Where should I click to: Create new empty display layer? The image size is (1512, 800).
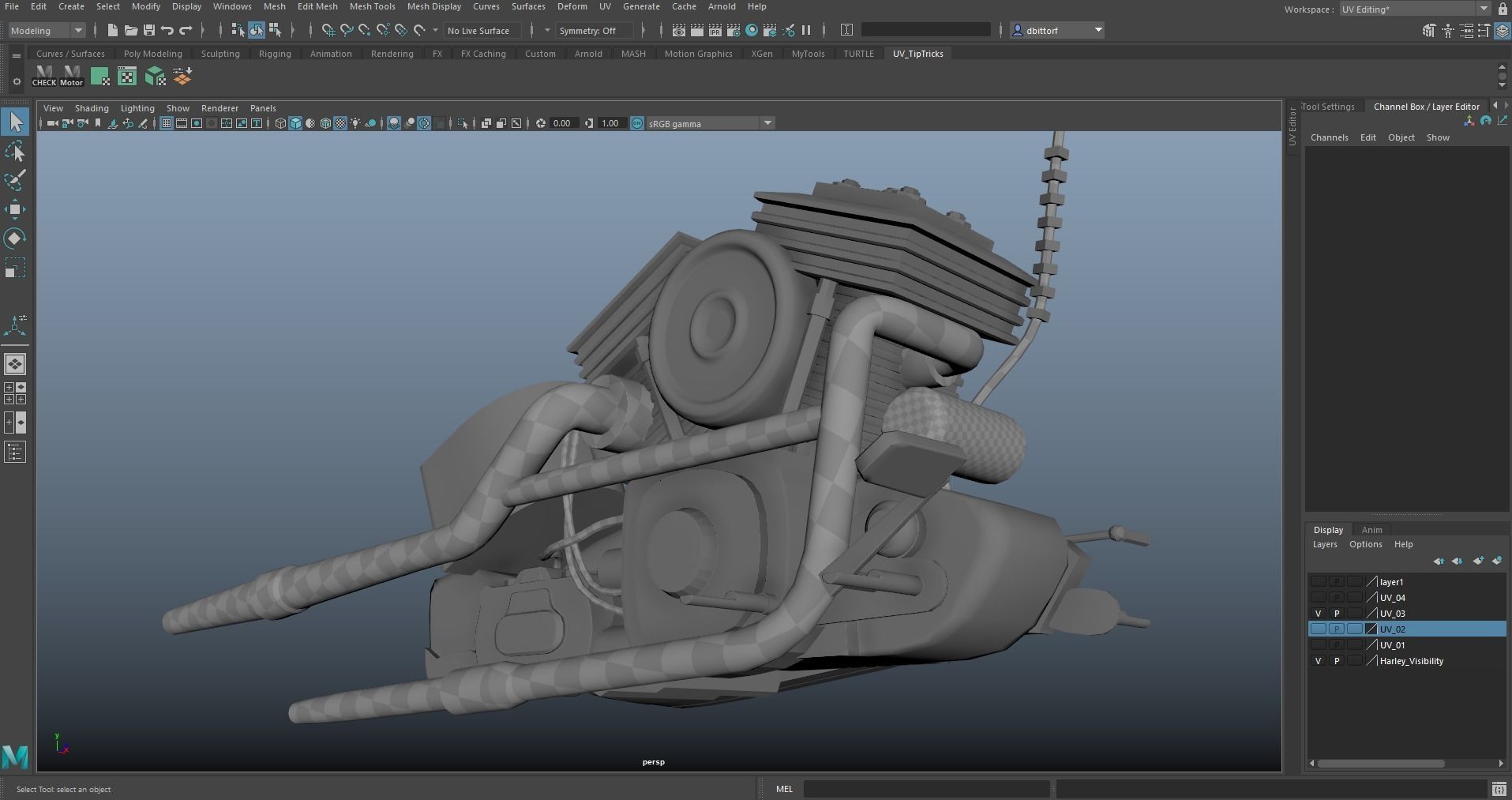[1478, 561]
